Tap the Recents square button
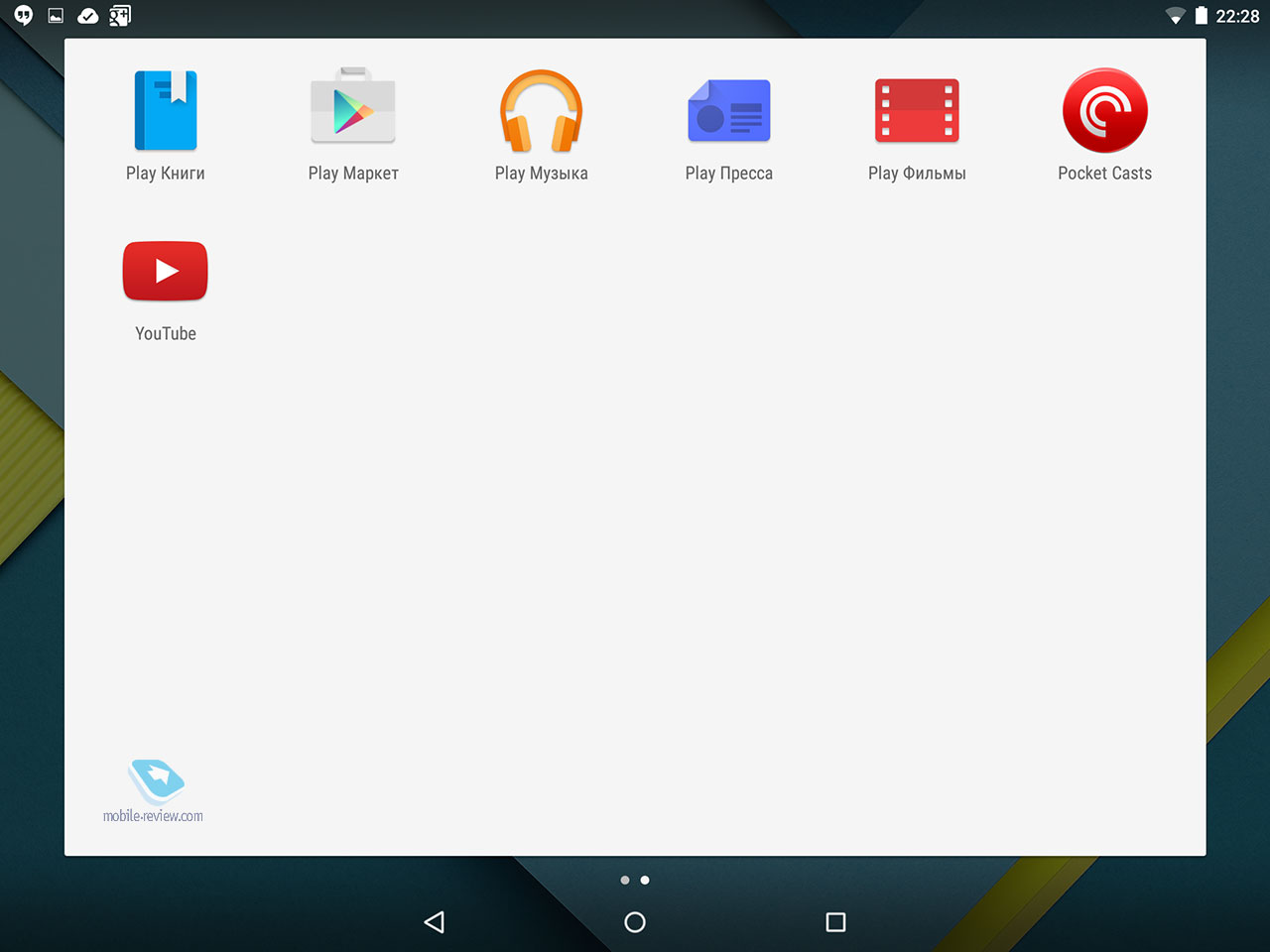This screenshot has height=952, width=1270. coord(835,922)
